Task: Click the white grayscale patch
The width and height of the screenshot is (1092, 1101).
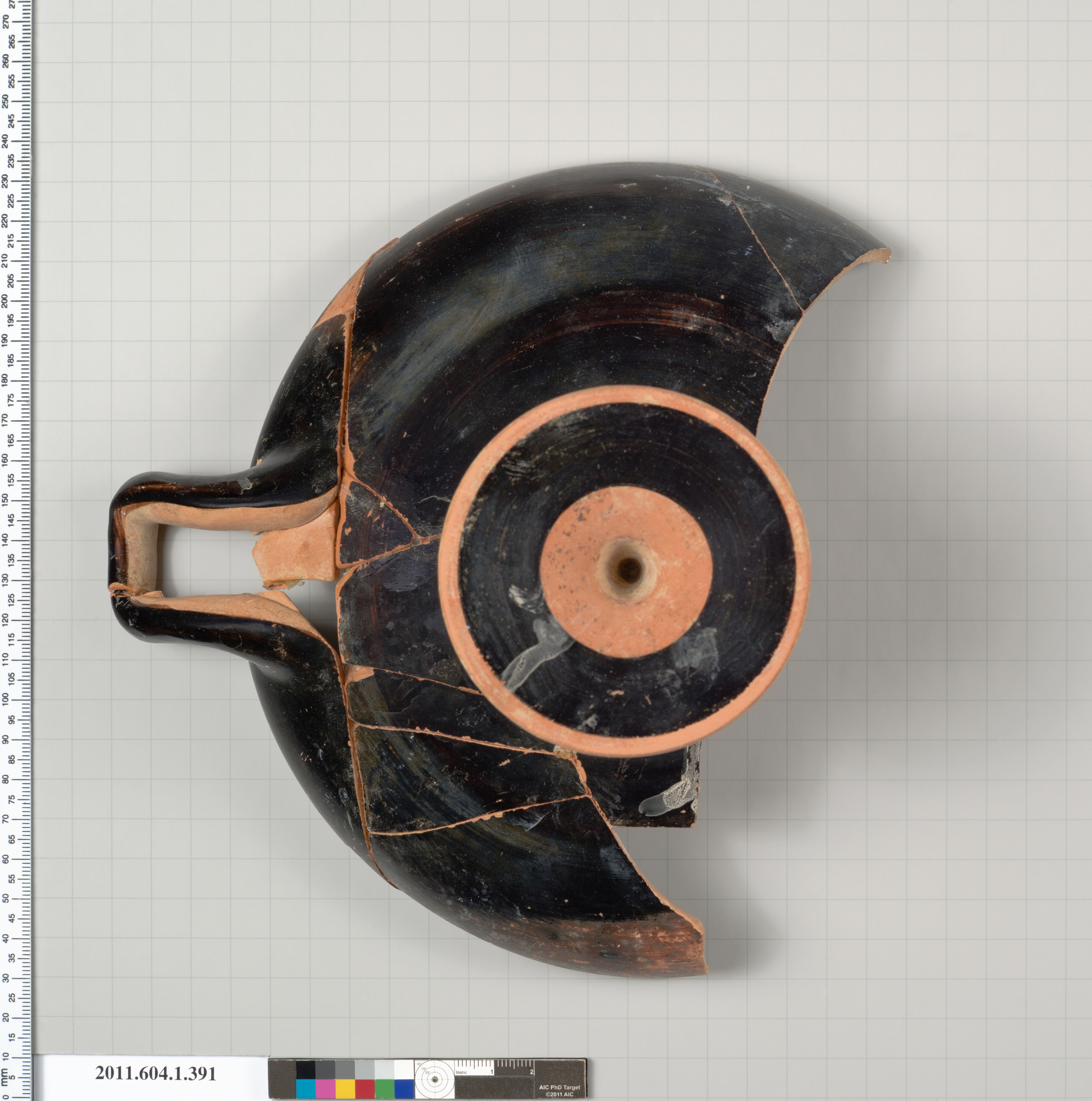Action: click(404, 1070)
